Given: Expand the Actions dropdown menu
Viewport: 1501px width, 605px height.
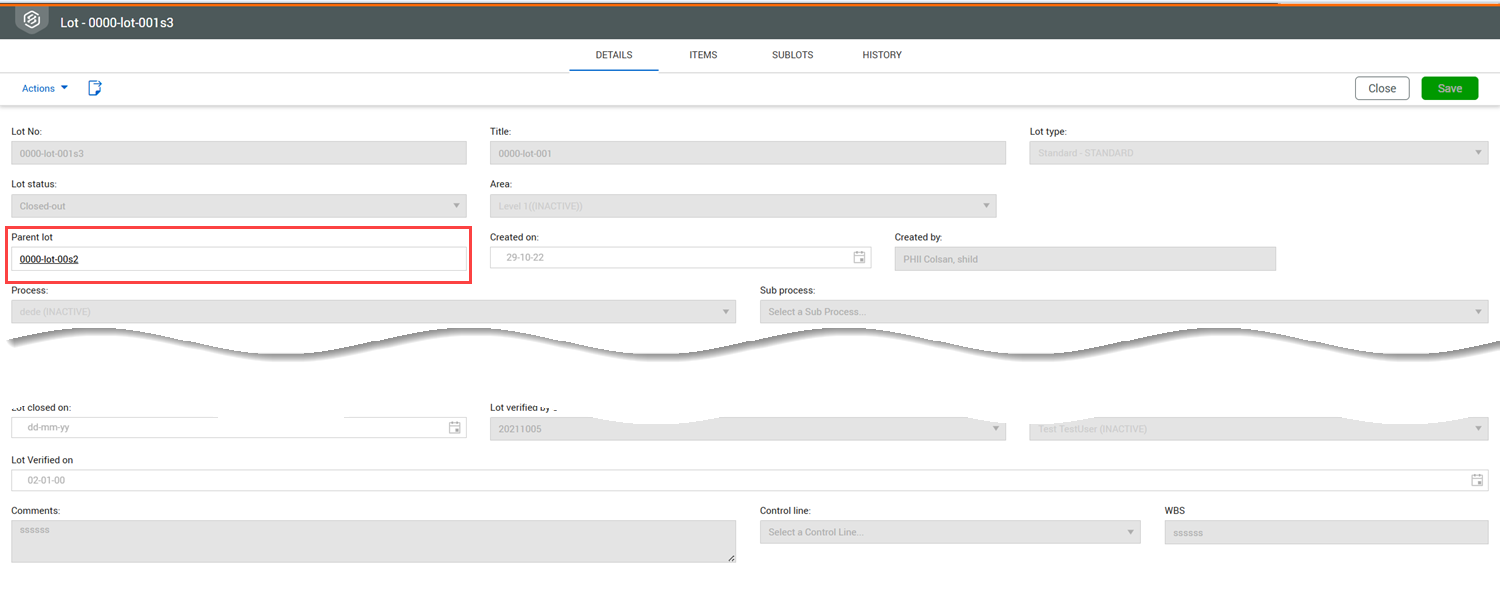Looking at the screenshot, I should coord(45,88).
